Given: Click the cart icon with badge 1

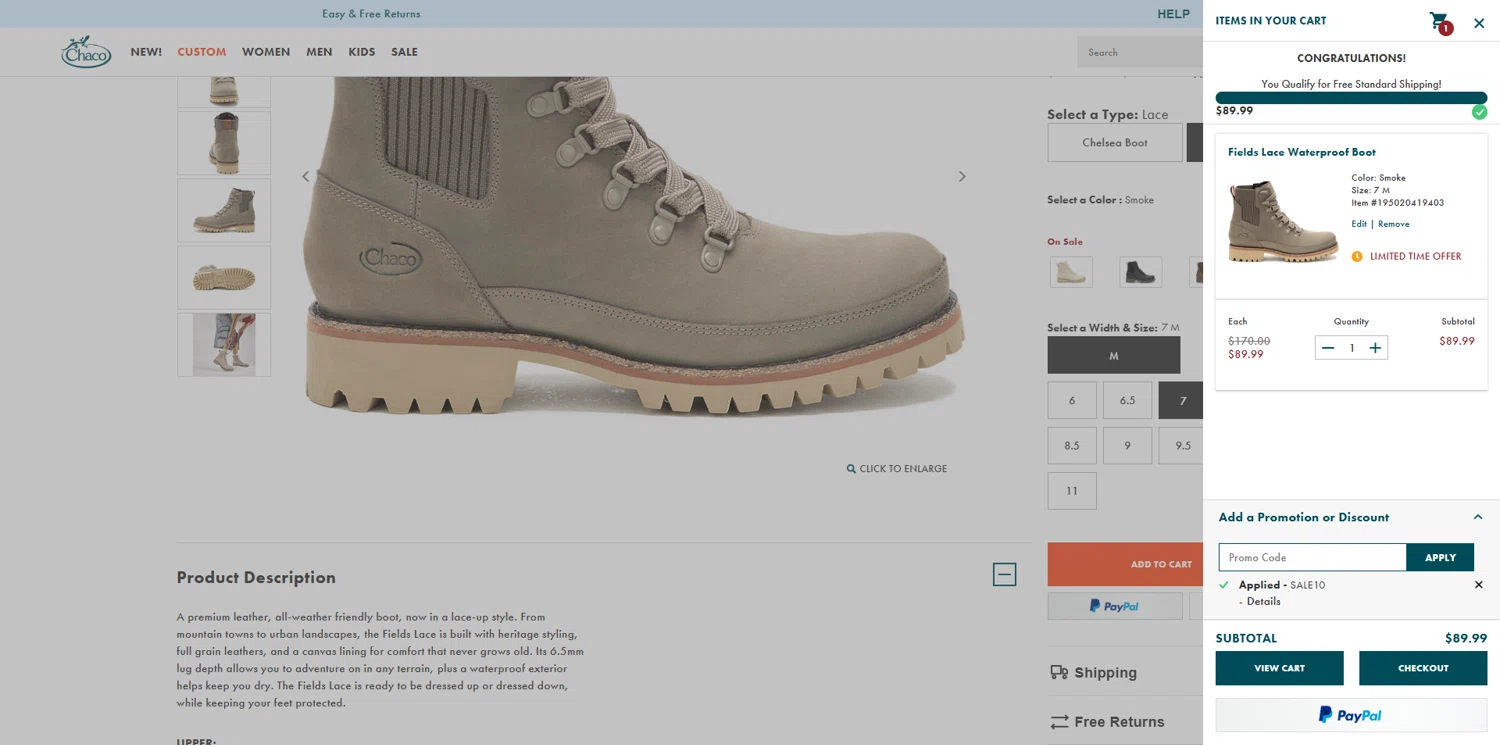Looking at the screenshot, I should pos(1440,21).
